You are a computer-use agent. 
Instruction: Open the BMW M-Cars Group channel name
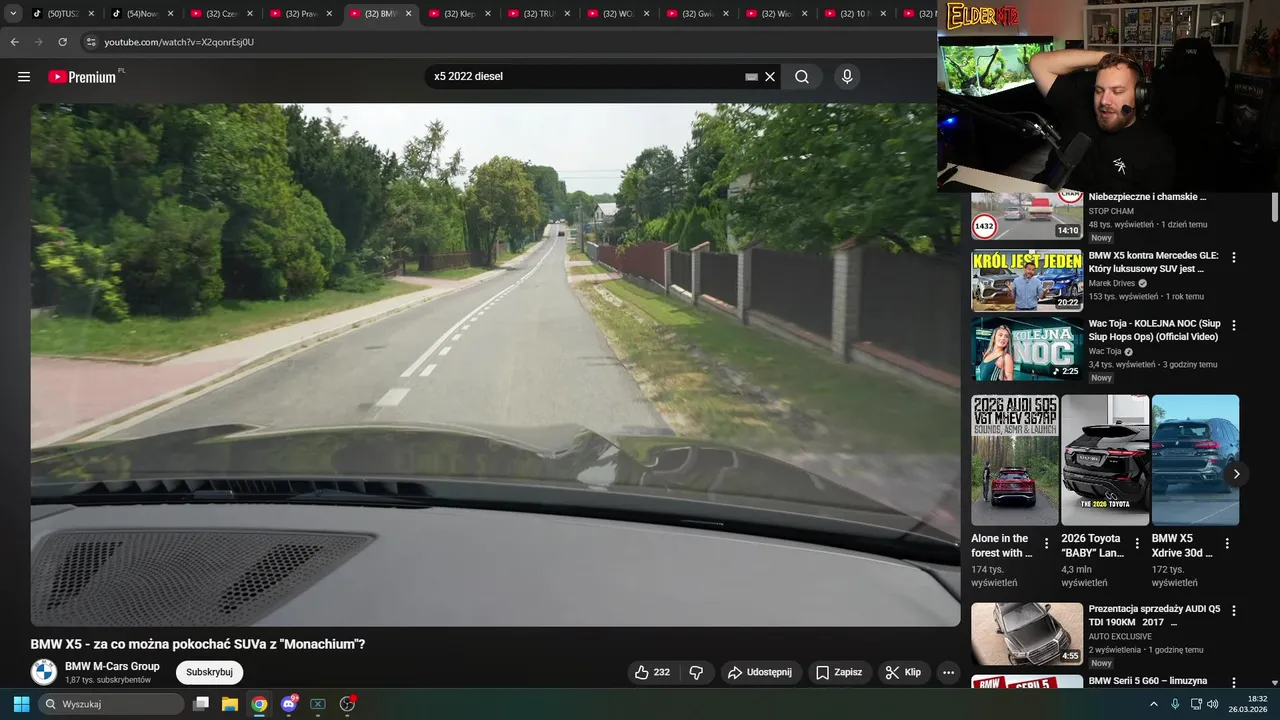(x=112, y=666)
